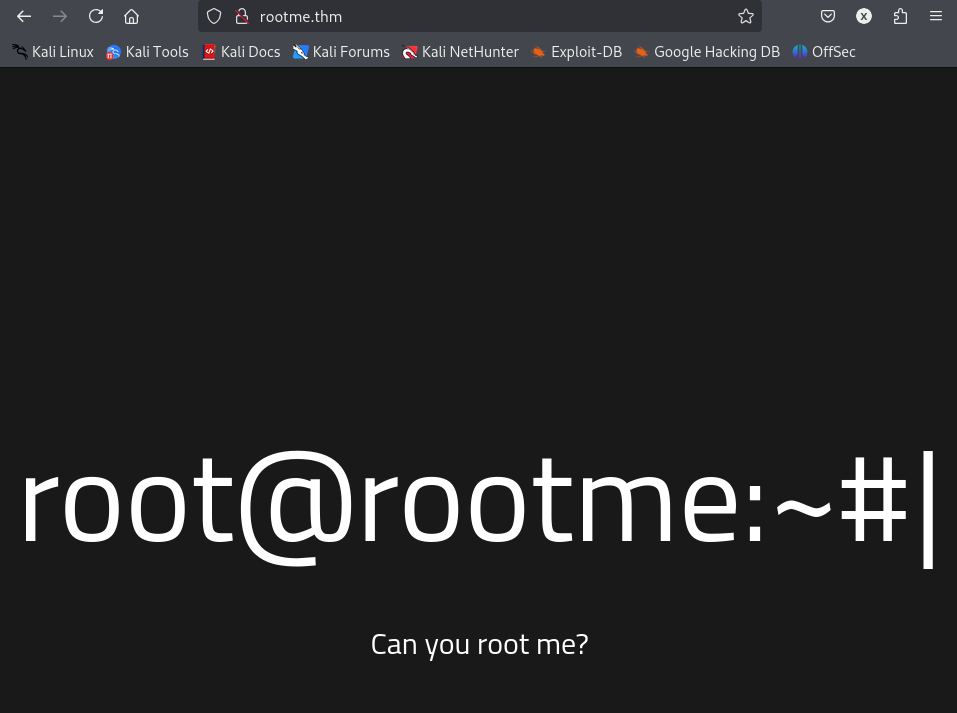Open the Google Hacking DB bookmark
Image resolution: width=957 pixels, height=713 pixels.
point(707,52)
